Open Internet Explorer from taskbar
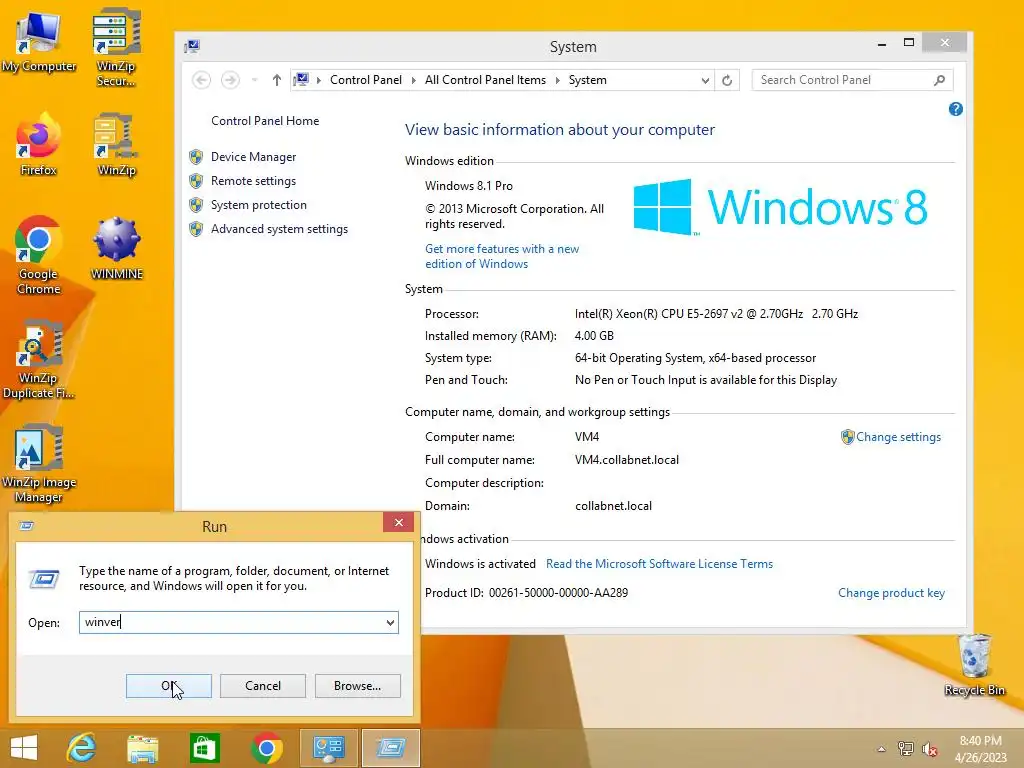This screenshot has height=768, width=1024. tap(82, 748)
